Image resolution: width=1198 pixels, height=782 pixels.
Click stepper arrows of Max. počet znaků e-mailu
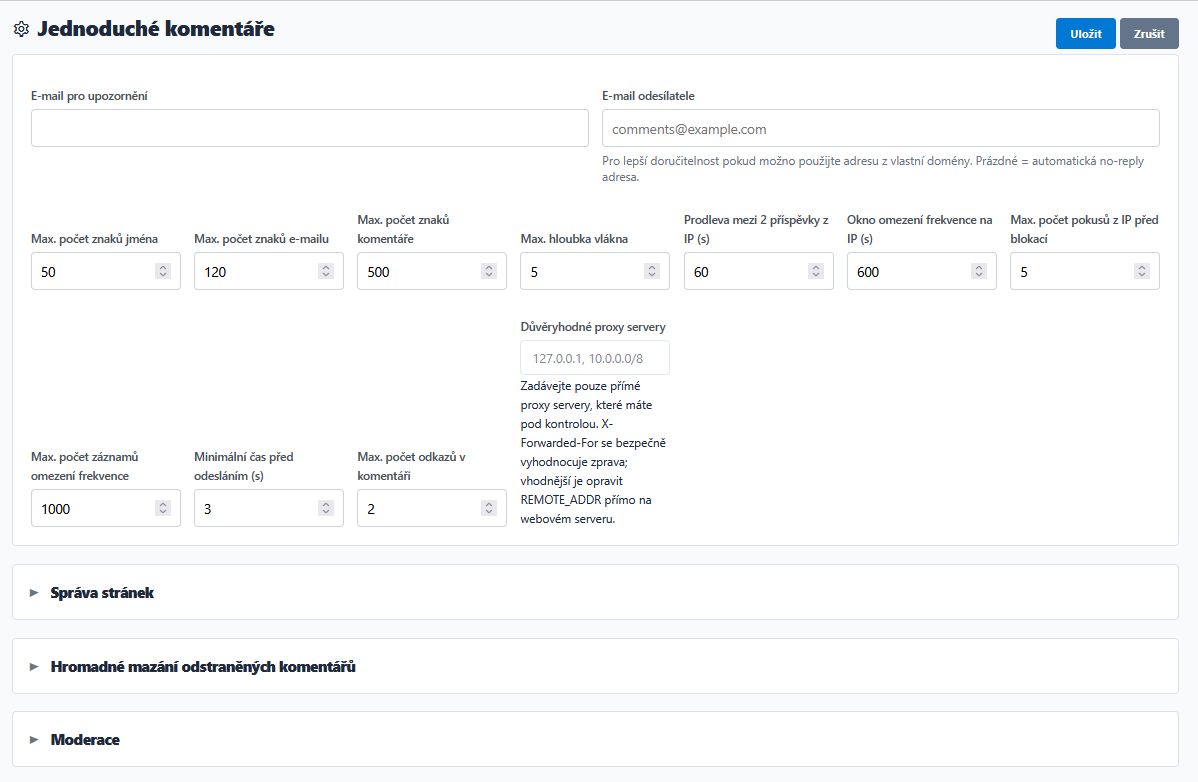[x=326, y=271]
